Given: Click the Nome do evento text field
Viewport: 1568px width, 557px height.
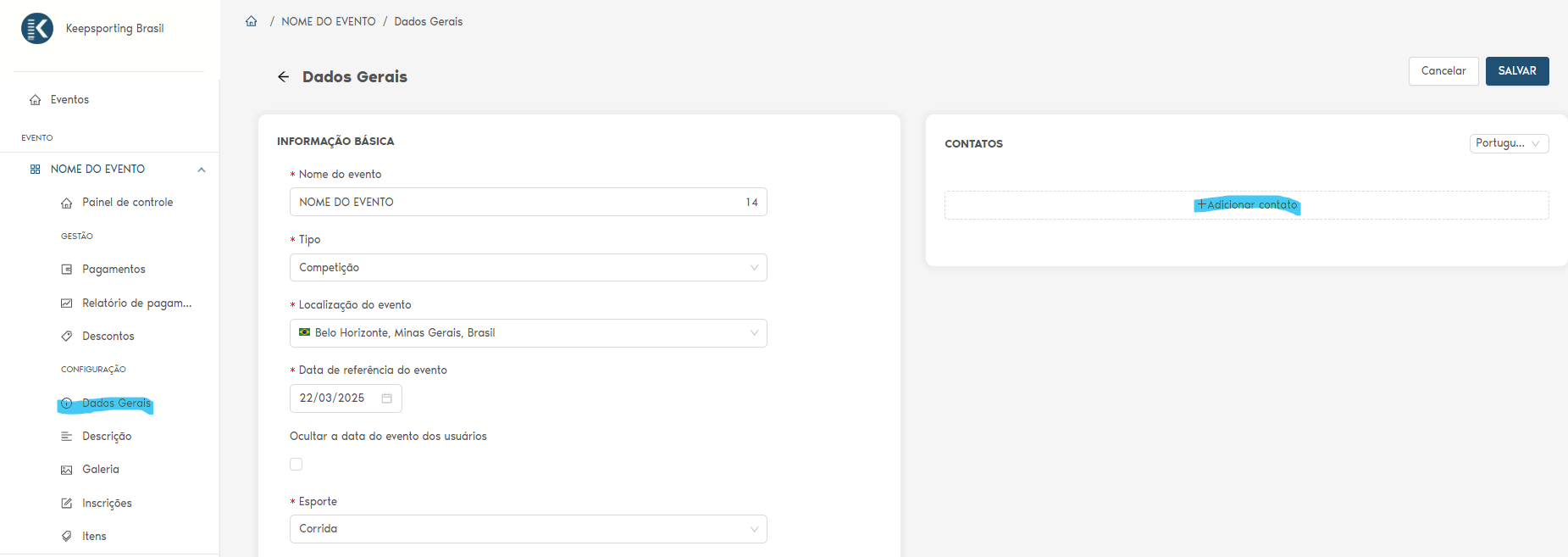Looking at the screenshot, I should click(517, 203).
